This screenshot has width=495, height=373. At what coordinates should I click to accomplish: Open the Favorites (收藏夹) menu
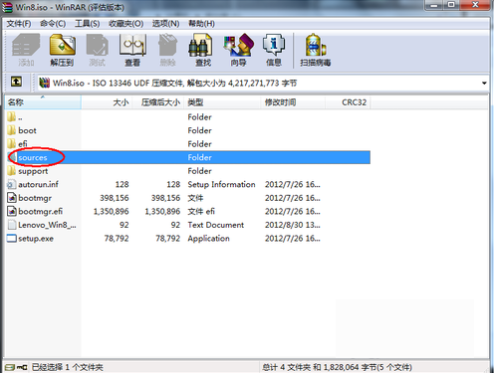(126, 24)
